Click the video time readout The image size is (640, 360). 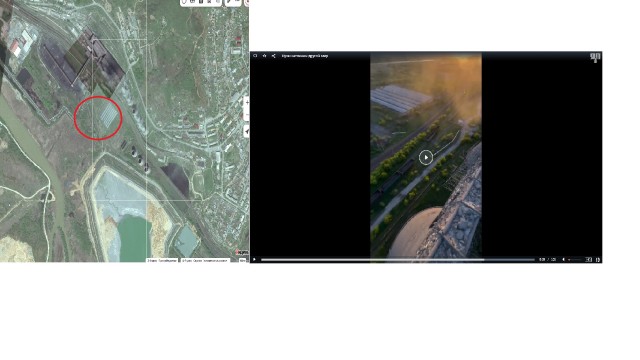(x=547, y=259)
